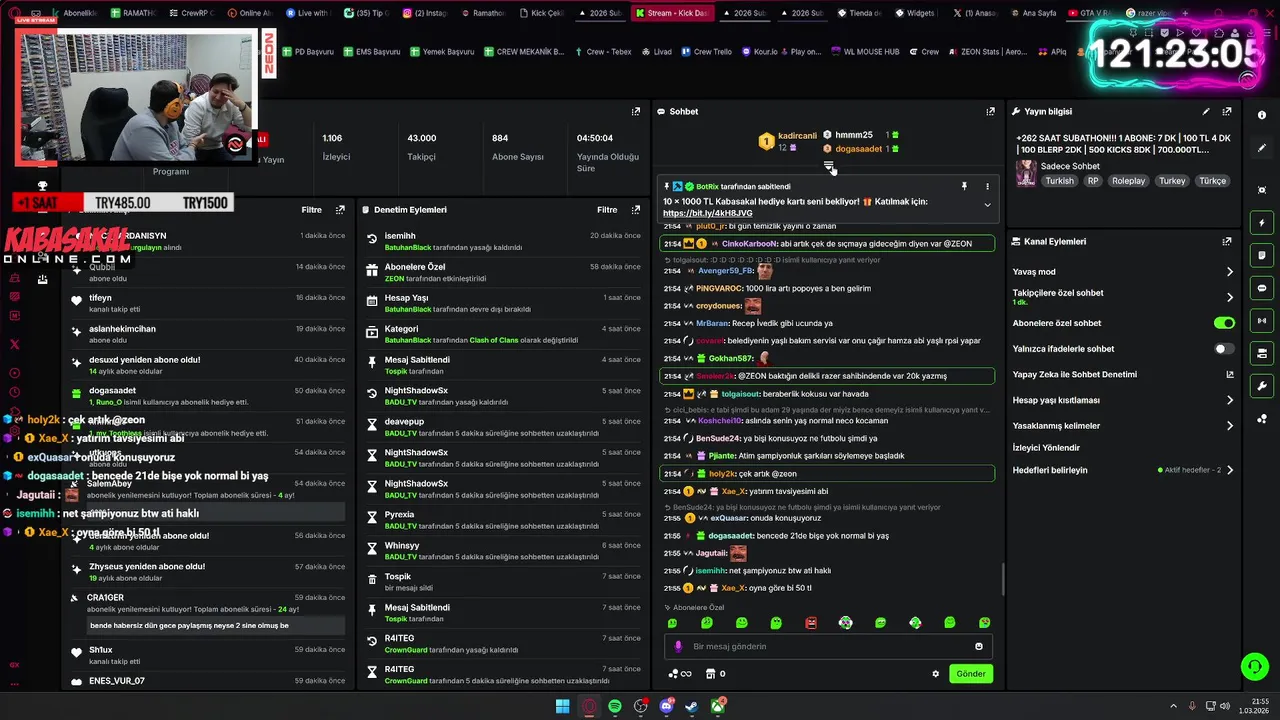Click username CinkoKarbooN in chat
This screenshot has height=720, width=1280.
pos(749,244)
